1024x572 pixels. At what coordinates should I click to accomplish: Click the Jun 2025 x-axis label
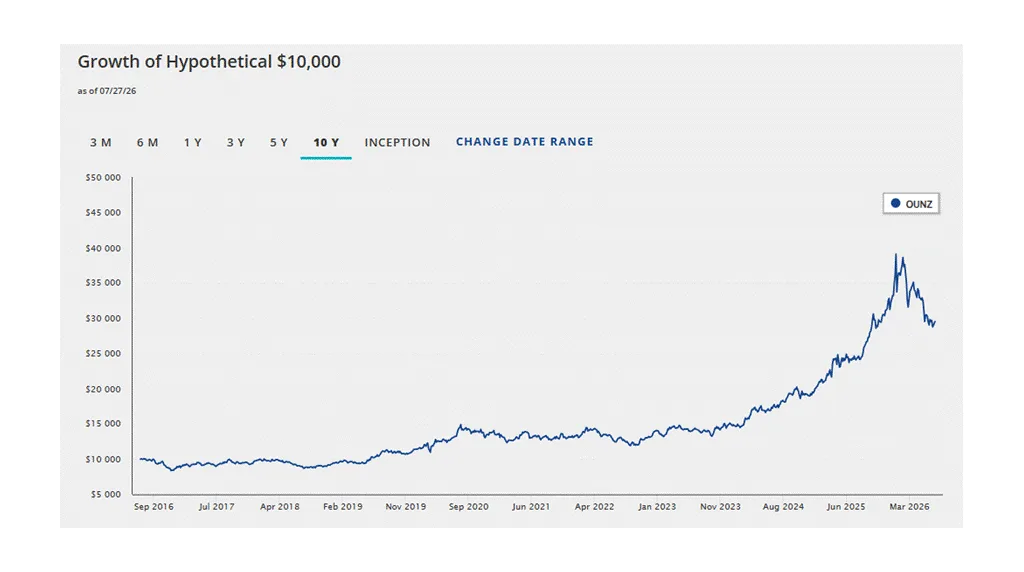(x=846, y=507)
